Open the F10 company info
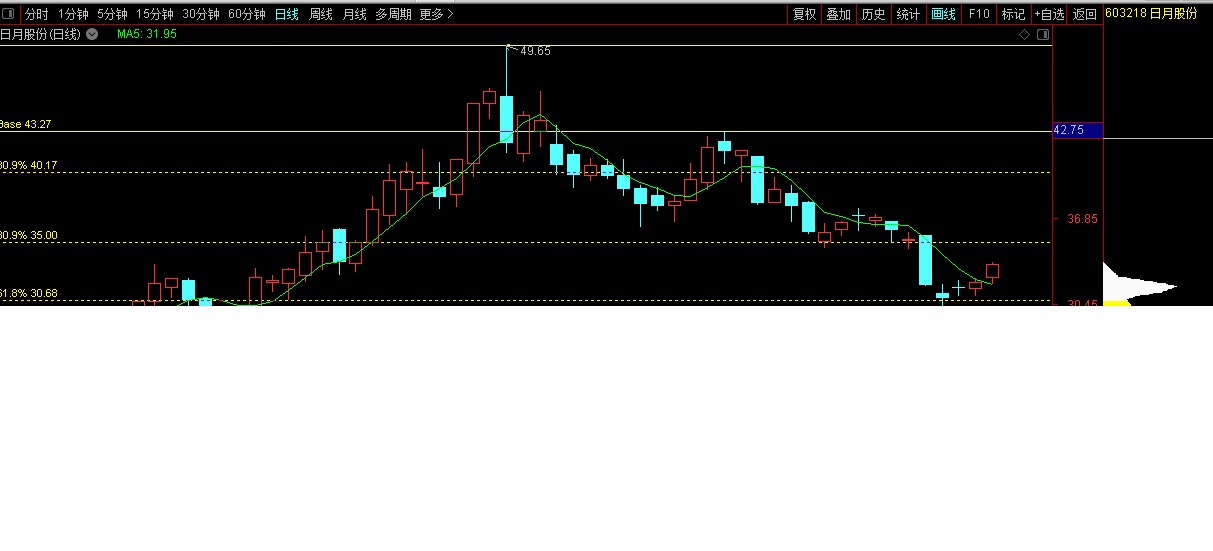 click(979, 14)
